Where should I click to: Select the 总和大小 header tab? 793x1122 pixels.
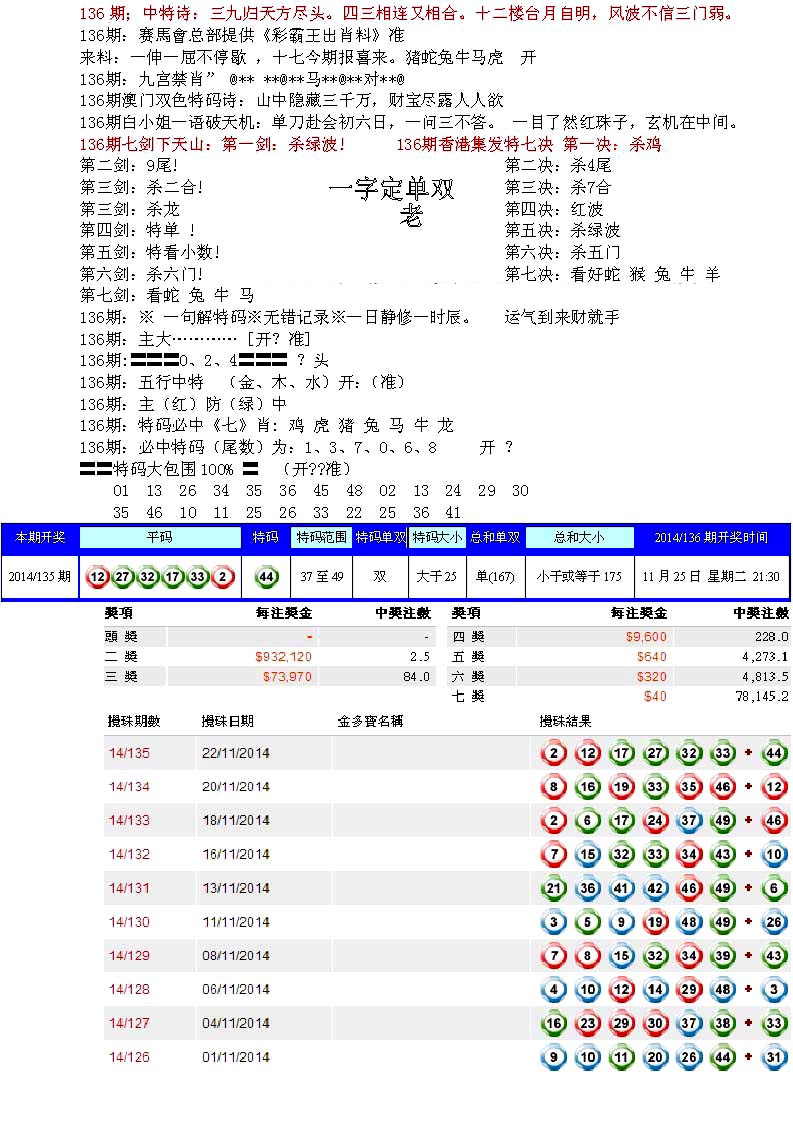click(x=580, y=537)
